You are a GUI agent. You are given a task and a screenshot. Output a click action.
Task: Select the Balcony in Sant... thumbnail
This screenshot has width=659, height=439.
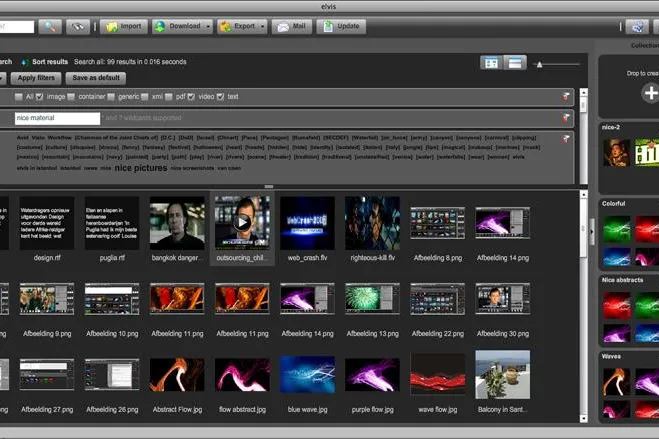pyautogui.click(x=503, y=374)
